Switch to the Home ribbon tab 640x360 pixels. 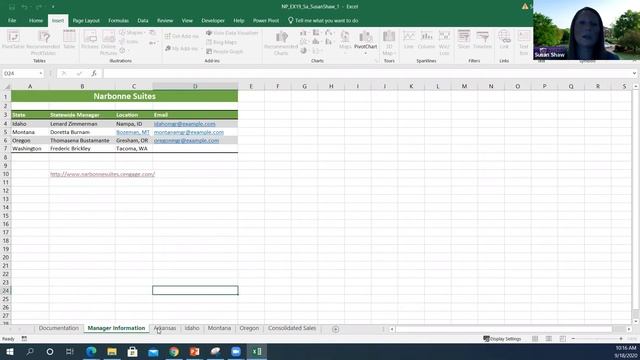click(36, 20)
